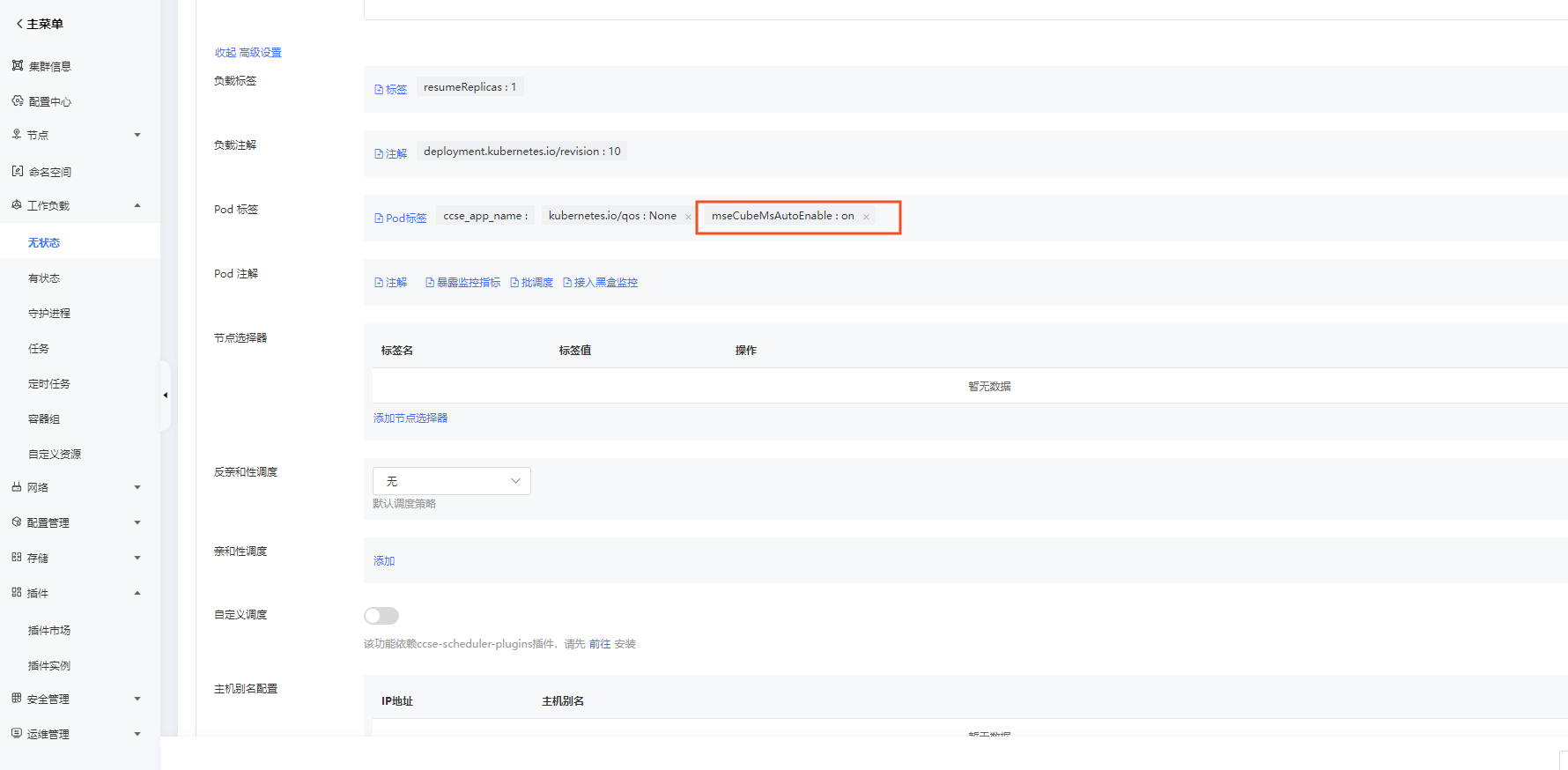Click the 命名空间 sidebar icon

pos(18,172)
